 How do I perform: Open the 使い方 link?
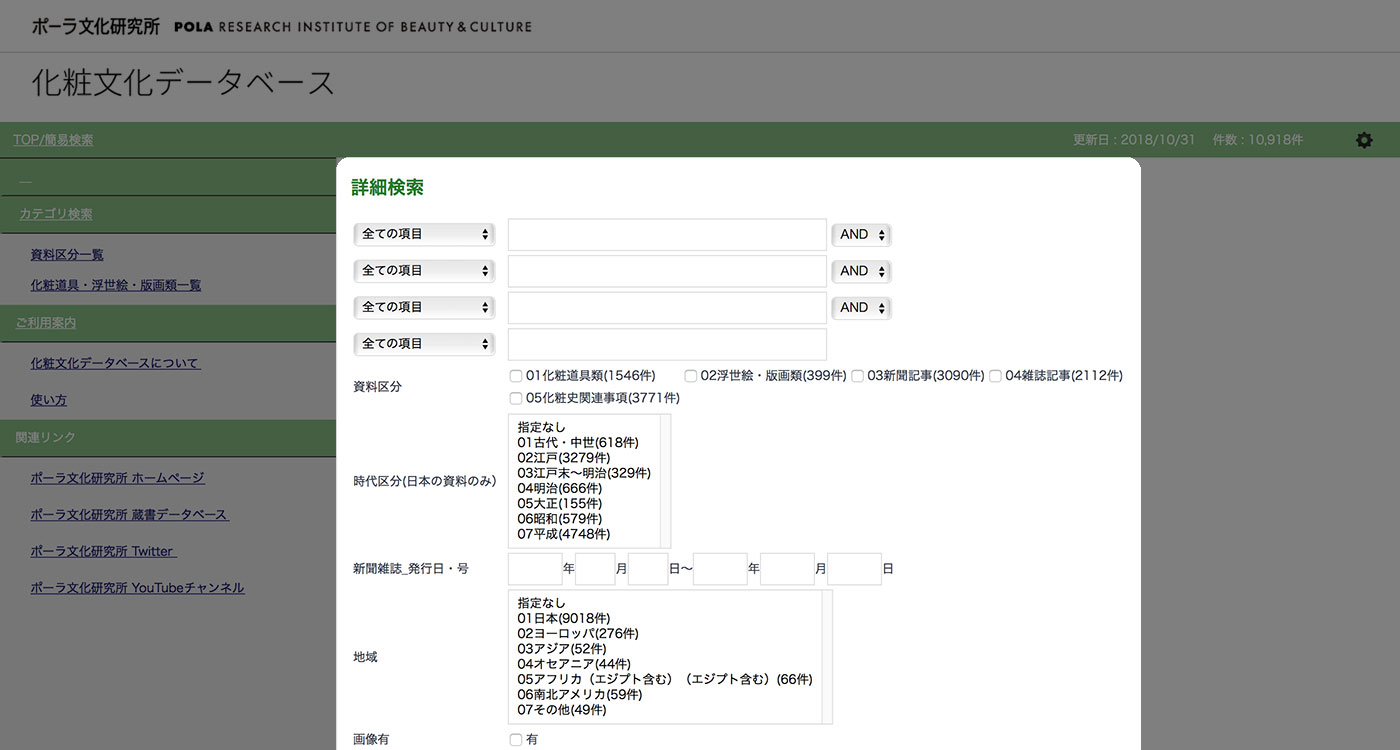pyautogui.click(x=49, y=400)
